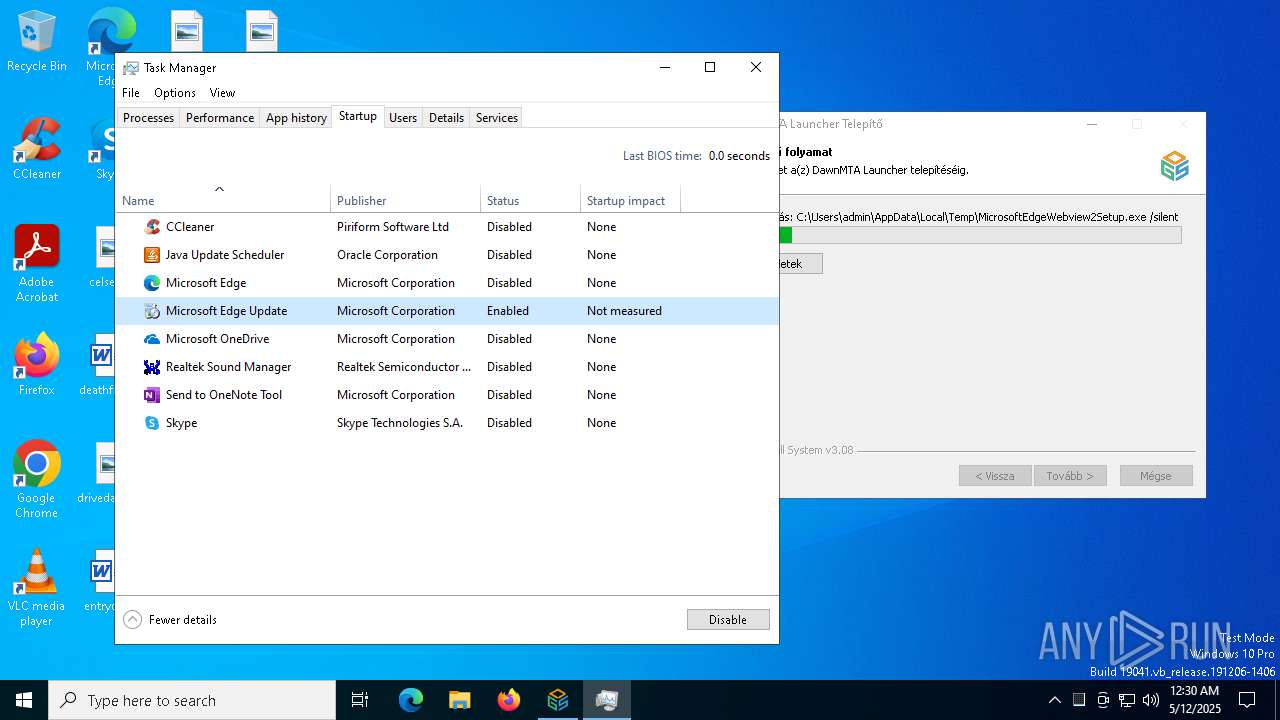Switch to the Users tab

pyautogui.click(x=403, y=118)
